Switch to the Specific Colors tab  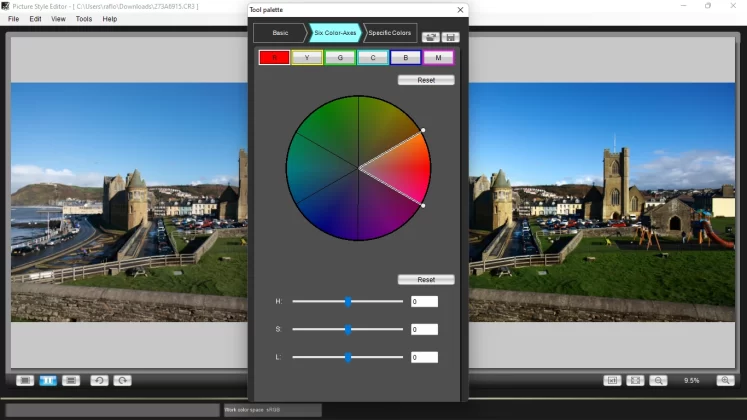coord(390,33)
